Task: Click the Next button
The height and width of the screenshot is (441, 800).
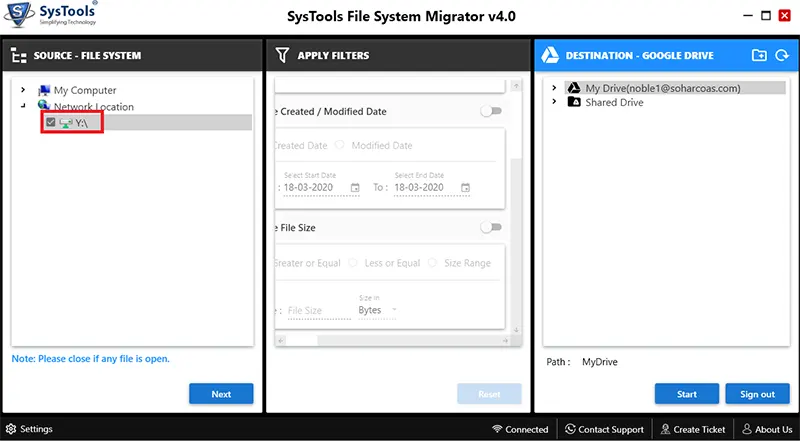Action: [221, 394]
